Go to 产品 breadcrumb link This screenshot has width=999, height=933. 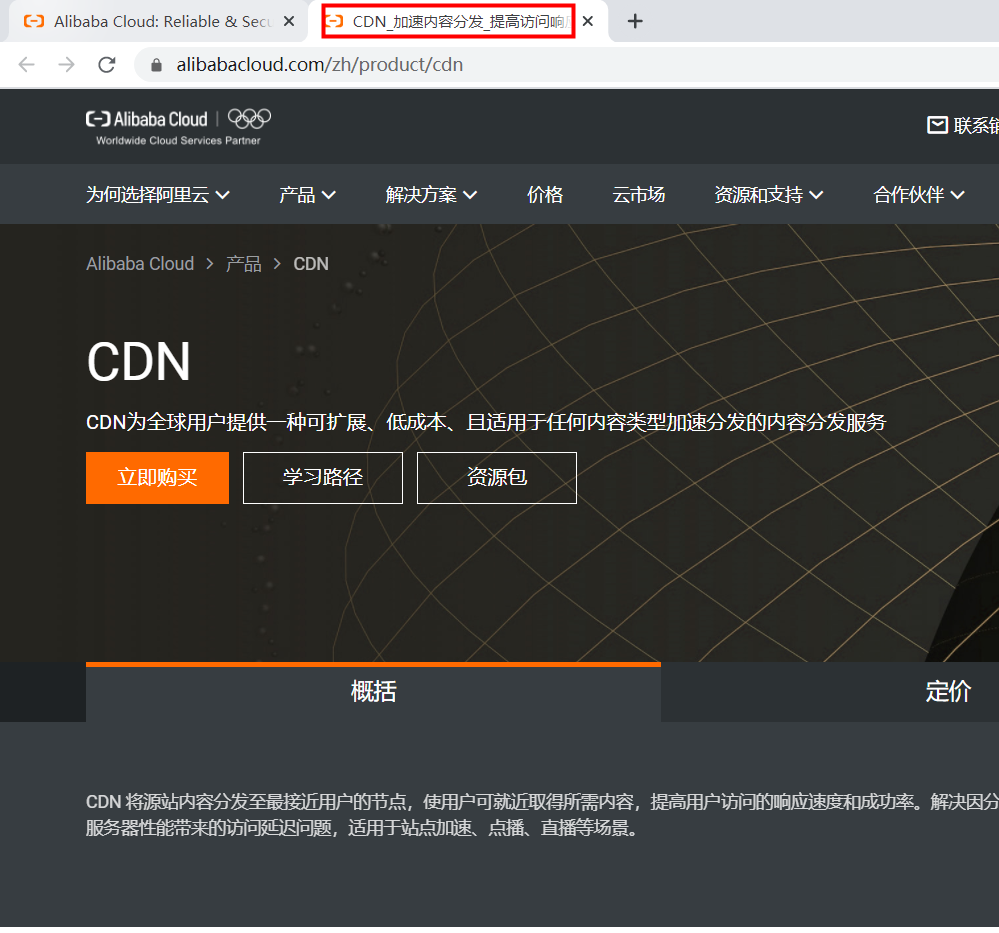[x=243, y=264]
